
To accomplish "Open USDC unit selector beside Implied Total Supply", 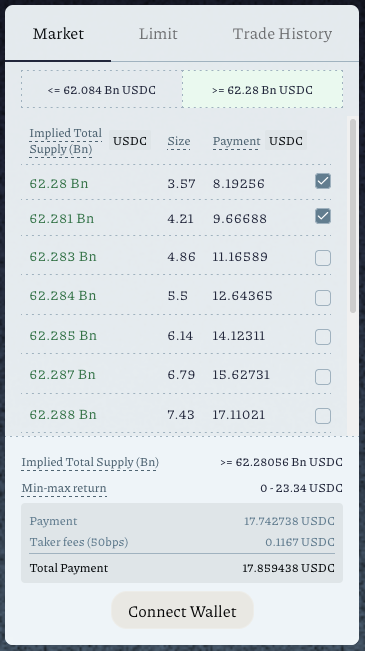I will [x=130, y=141].
